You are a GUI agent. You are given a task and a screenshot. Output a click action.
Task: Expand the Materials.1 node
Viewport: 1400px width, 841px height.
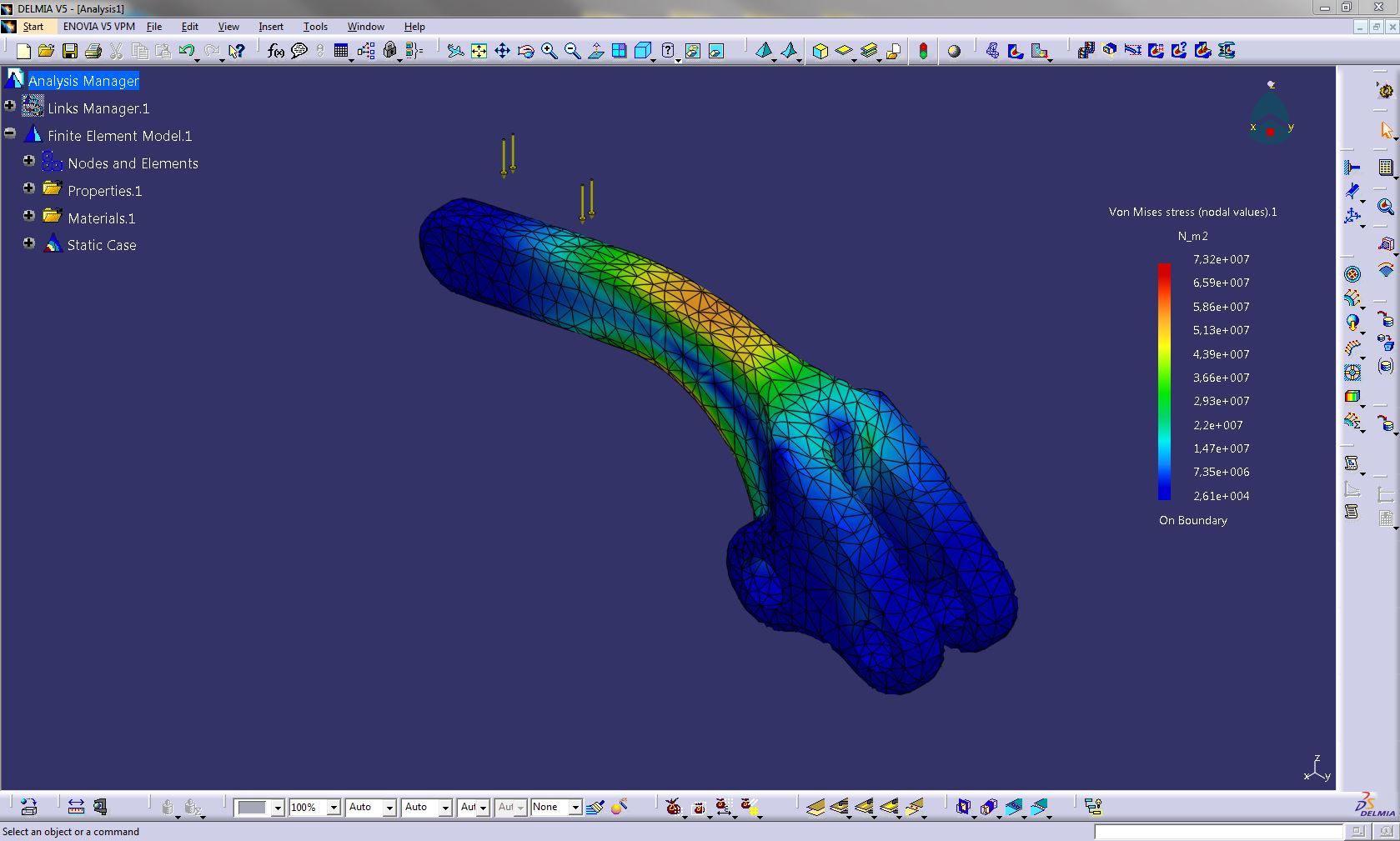click(29, 216)
